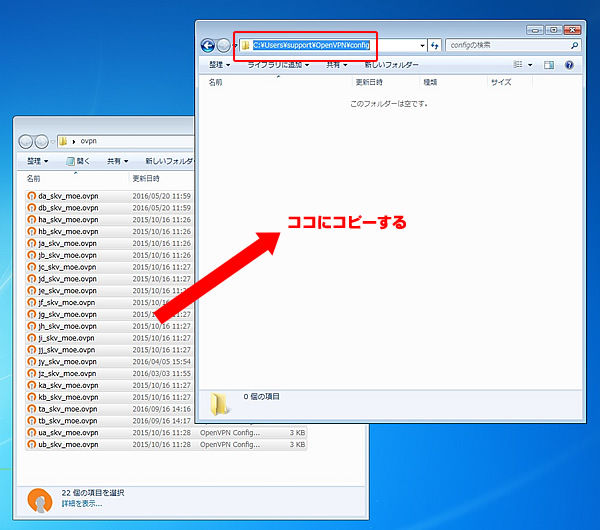The image size is (600, 530).
Task: Click the Back arrow in ovpn window
Action: click(x=25, y=141)
